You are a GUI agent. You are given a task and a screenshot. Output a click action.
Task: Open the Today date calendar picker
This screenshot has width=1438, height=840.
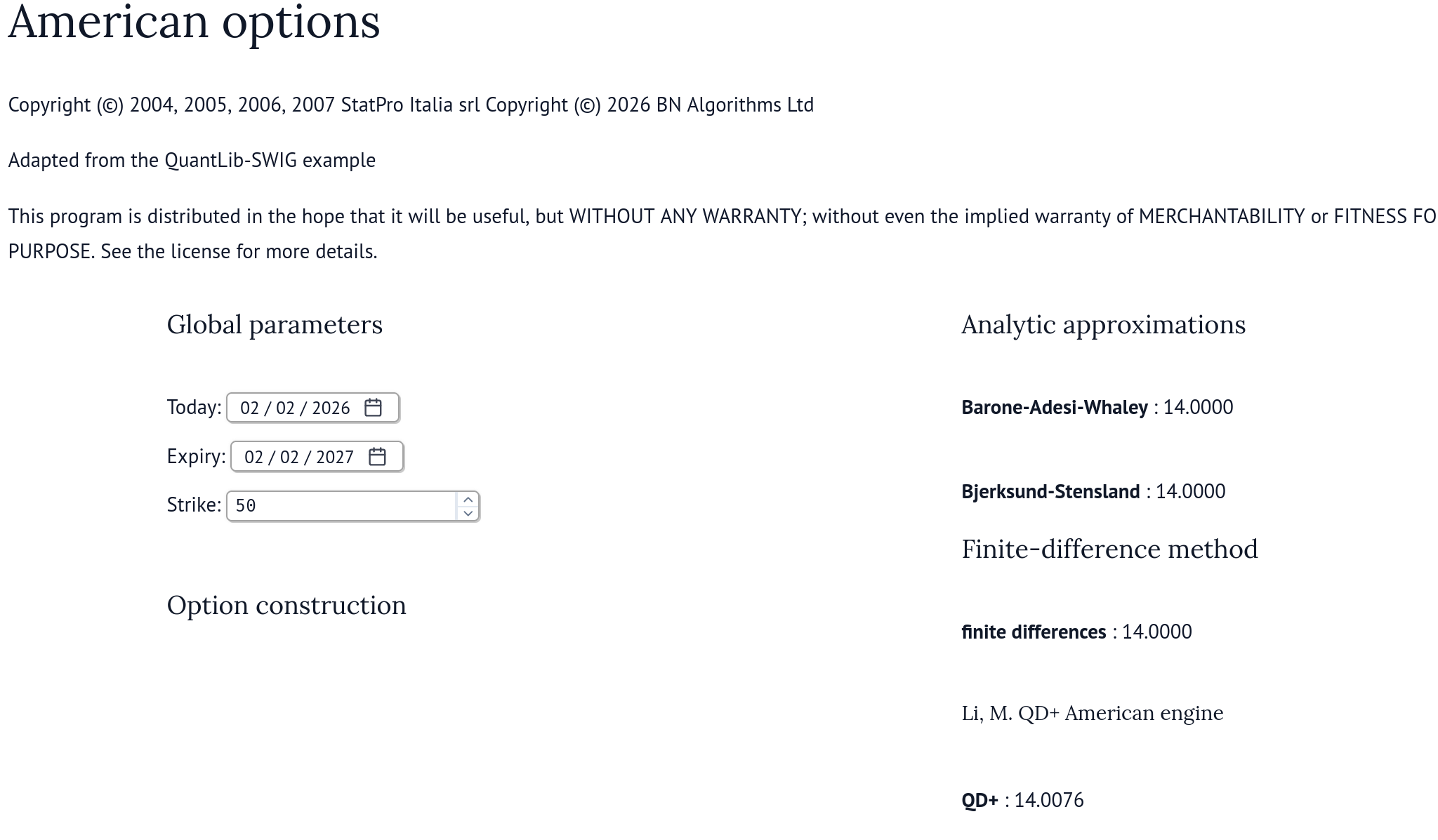click(x=373, y=408)
